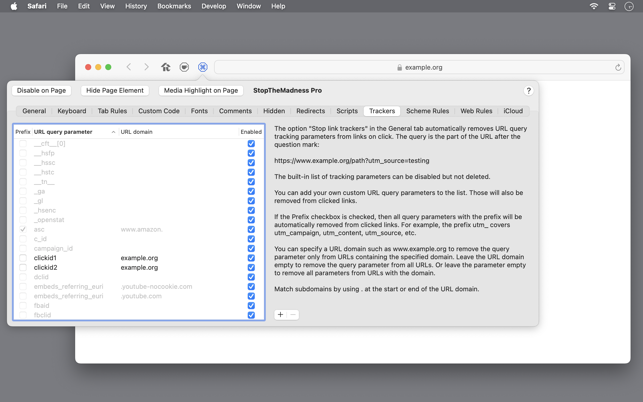Add a tracker with the plus button

280,315
